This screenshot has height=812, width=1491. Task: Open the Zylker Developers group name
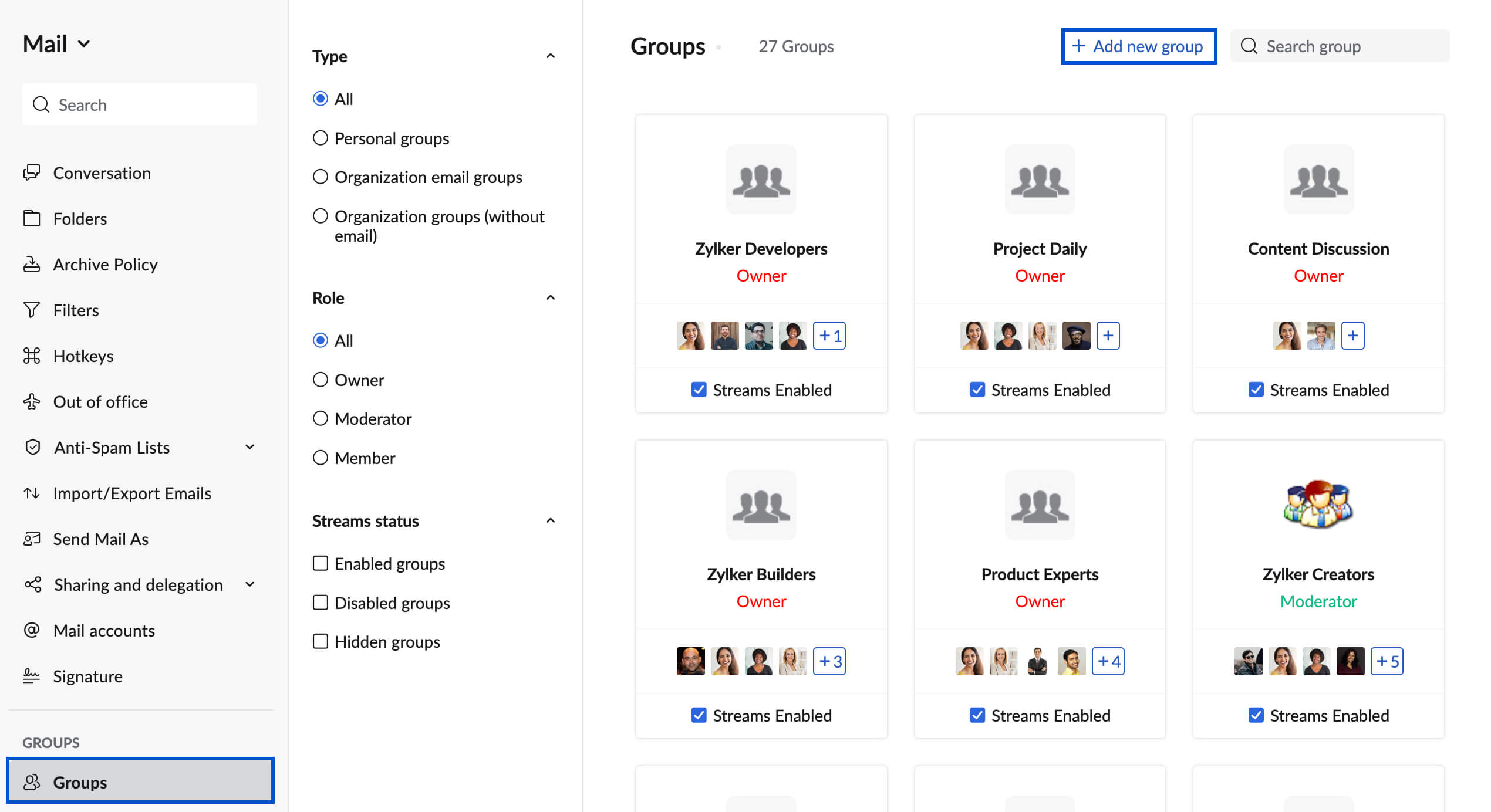click(x=761, y=249)
